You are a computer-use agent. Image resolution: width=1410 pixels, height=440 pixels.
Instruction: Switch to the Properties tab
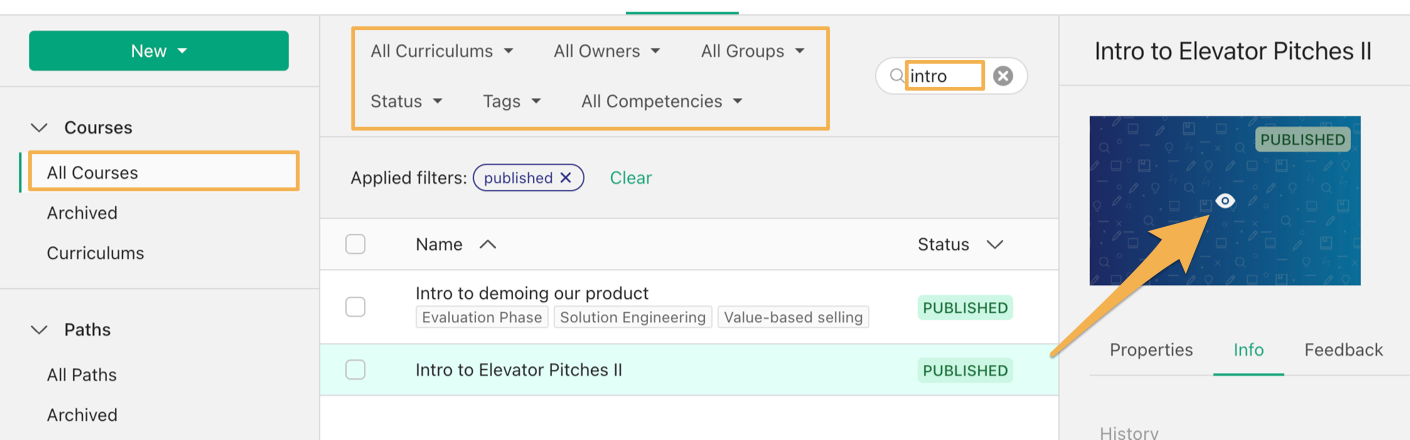point(1151,350)
